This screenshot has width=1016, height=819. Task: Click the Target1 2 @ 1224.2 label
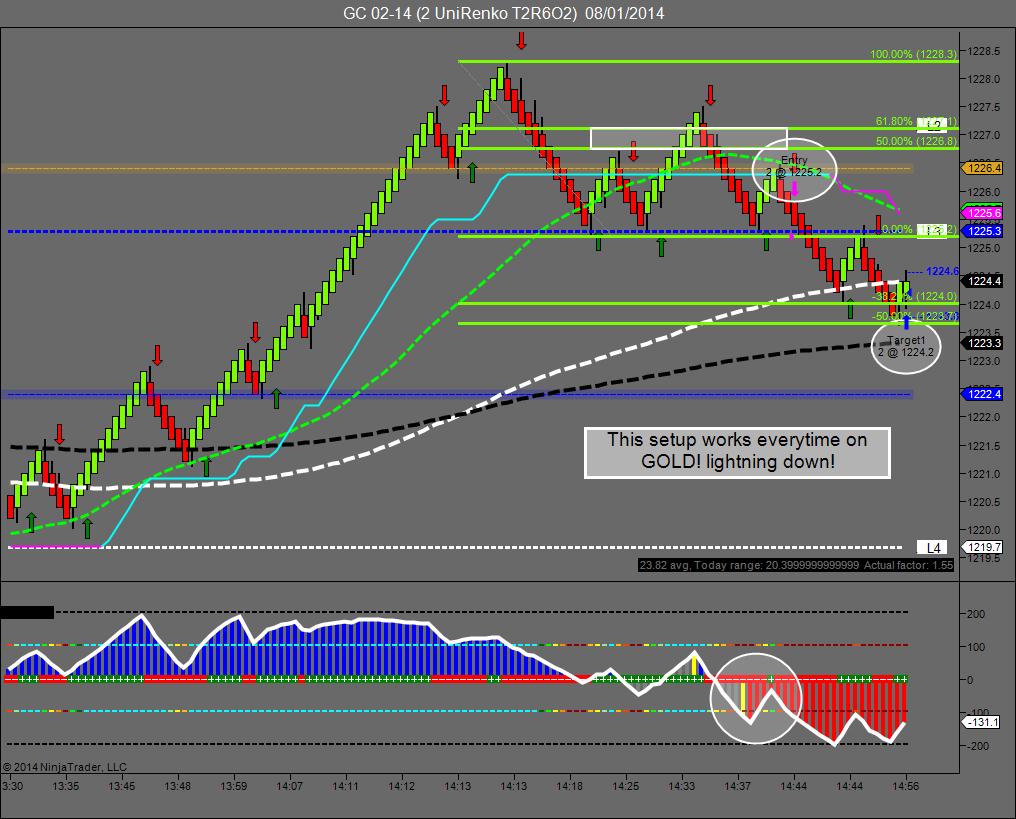click(x=906, y=346)
